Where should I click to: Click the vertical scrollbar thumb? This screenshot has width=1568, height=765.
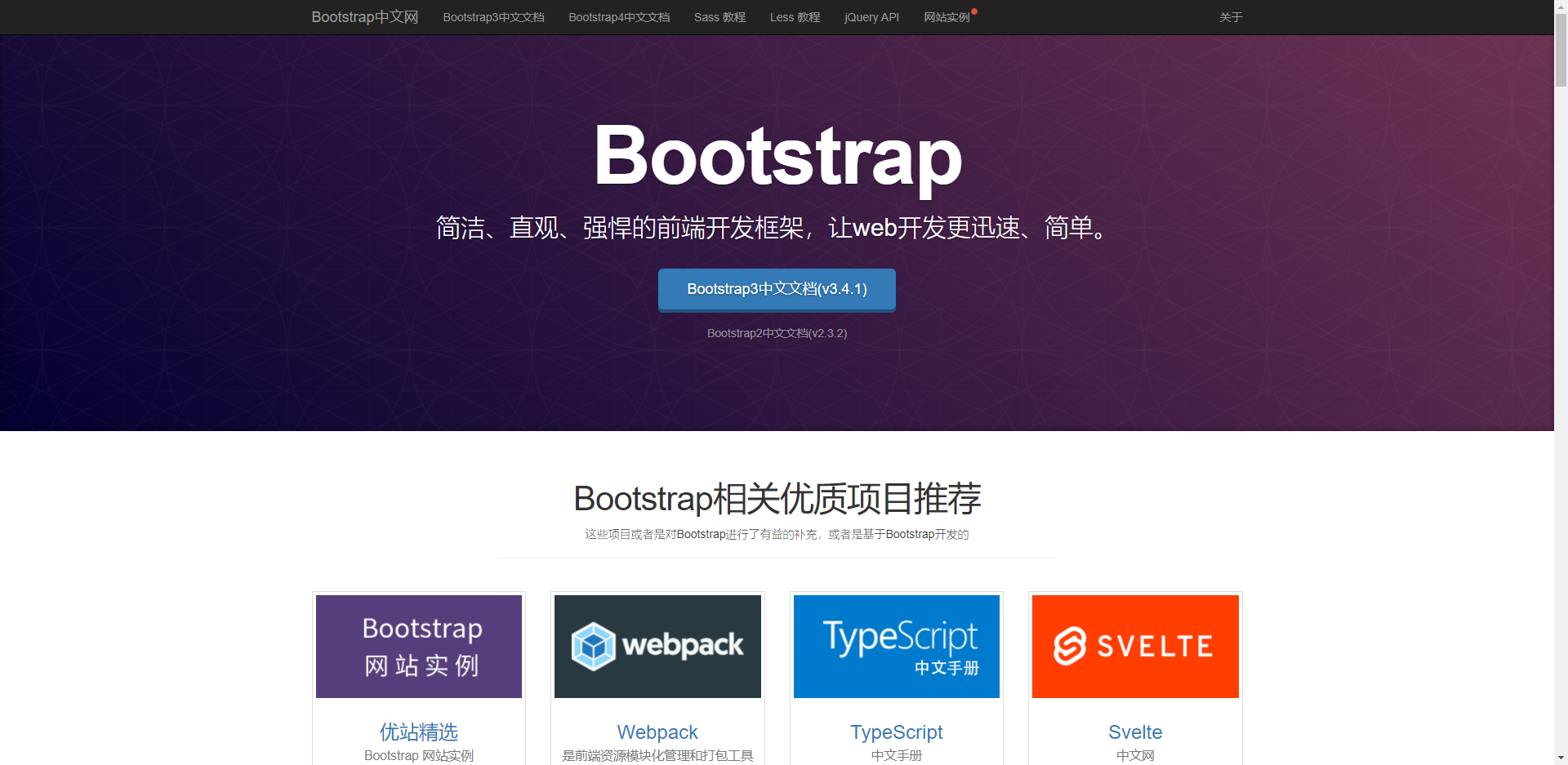coord(1561,51)
